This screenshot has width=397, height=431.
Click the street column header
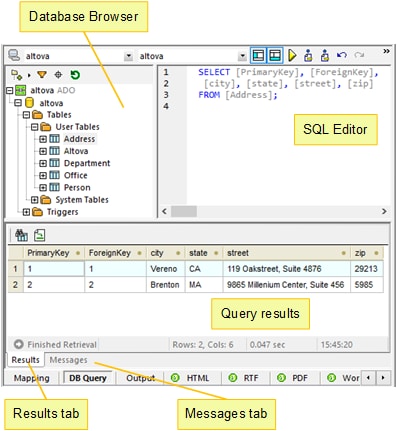pyautogui.click(x=286, y=253)
